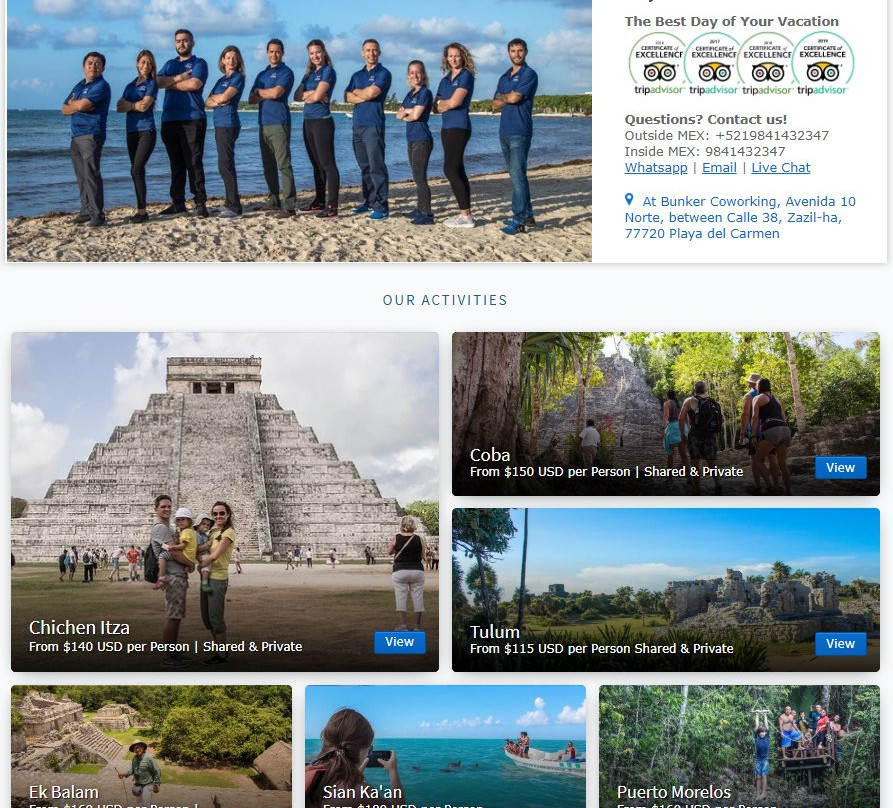View the Coba tour
This screenshot has width=893, height=808.
[840, 467]
